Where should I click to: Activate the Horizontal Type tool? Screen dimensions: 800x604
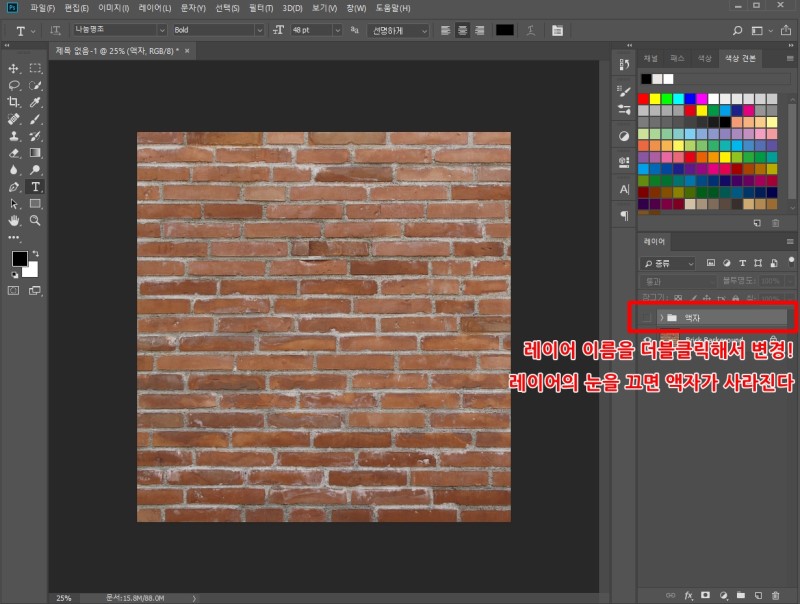pos(35,187)
